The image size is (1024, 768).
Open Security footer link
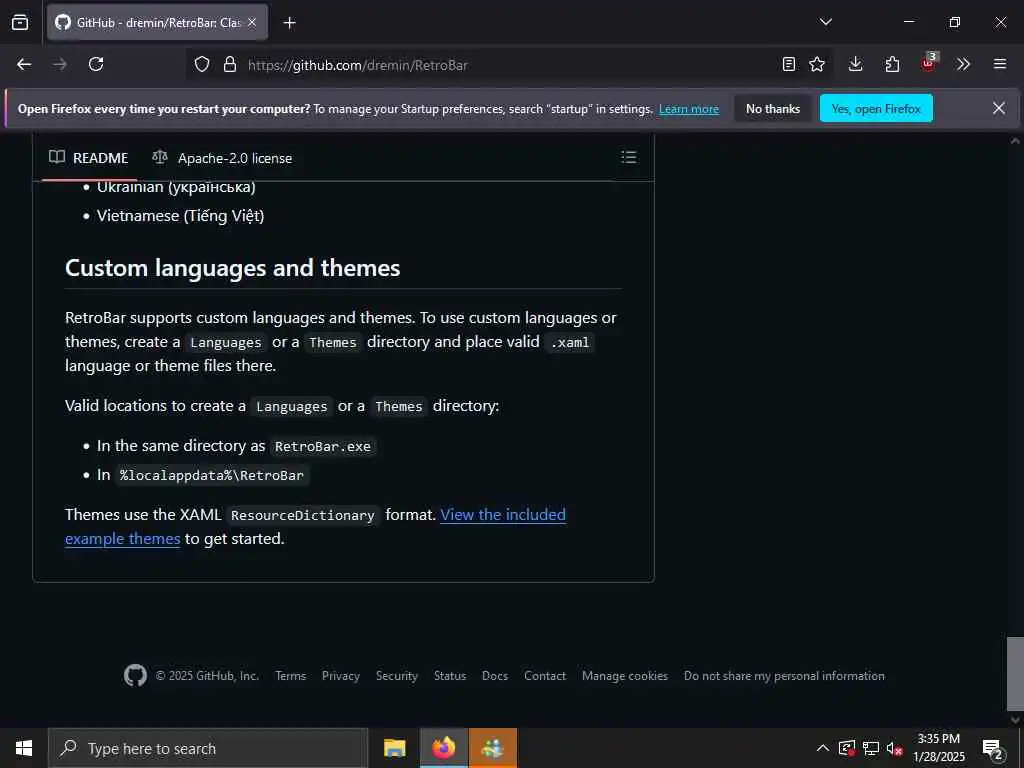point(396,676)
